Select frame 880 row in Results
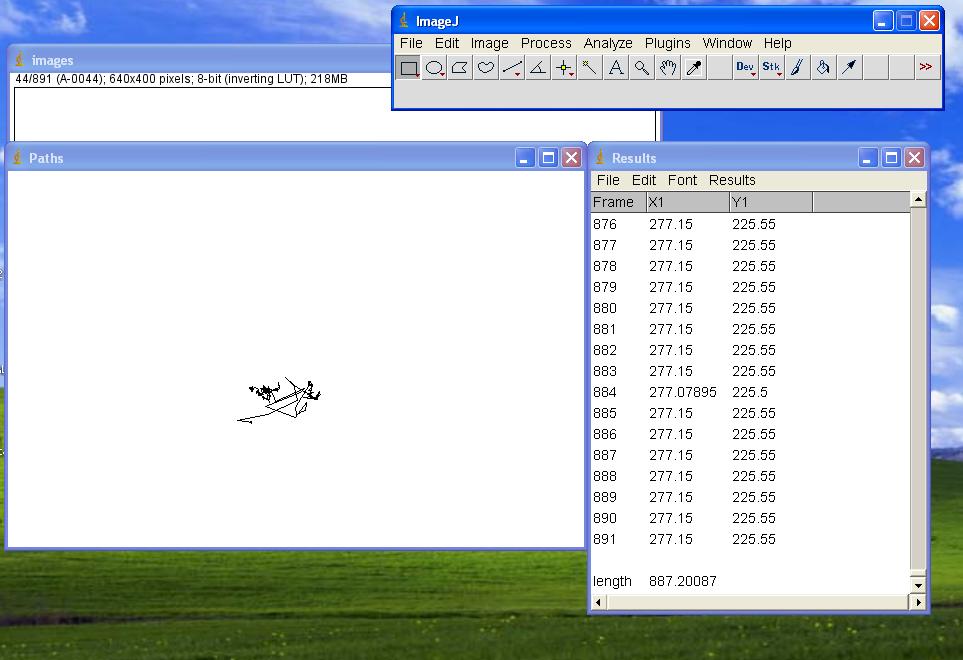Screen dimensions: 963x660 coord(750,308)
